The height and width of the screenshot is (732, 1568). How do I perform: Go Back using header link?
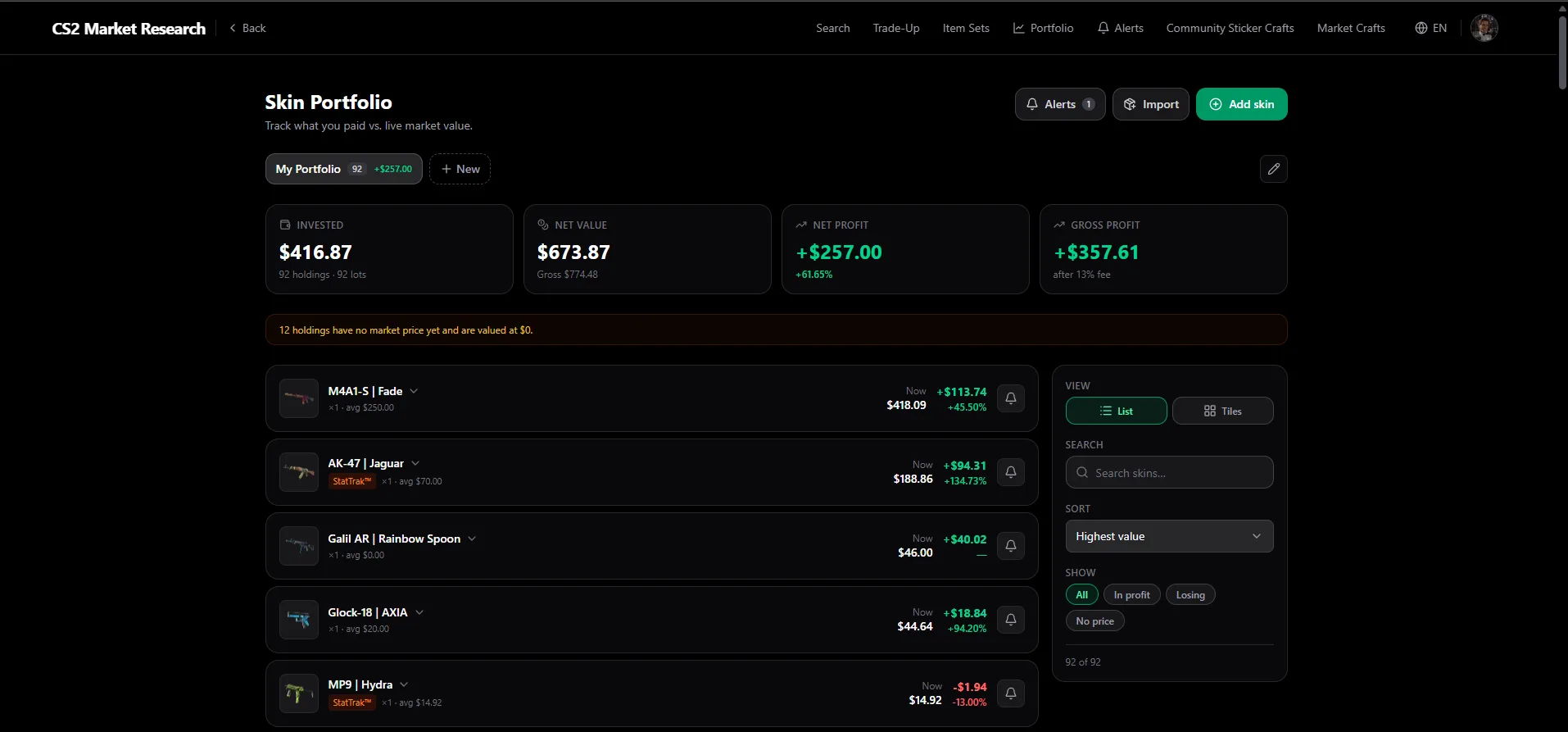pos(247,28)
